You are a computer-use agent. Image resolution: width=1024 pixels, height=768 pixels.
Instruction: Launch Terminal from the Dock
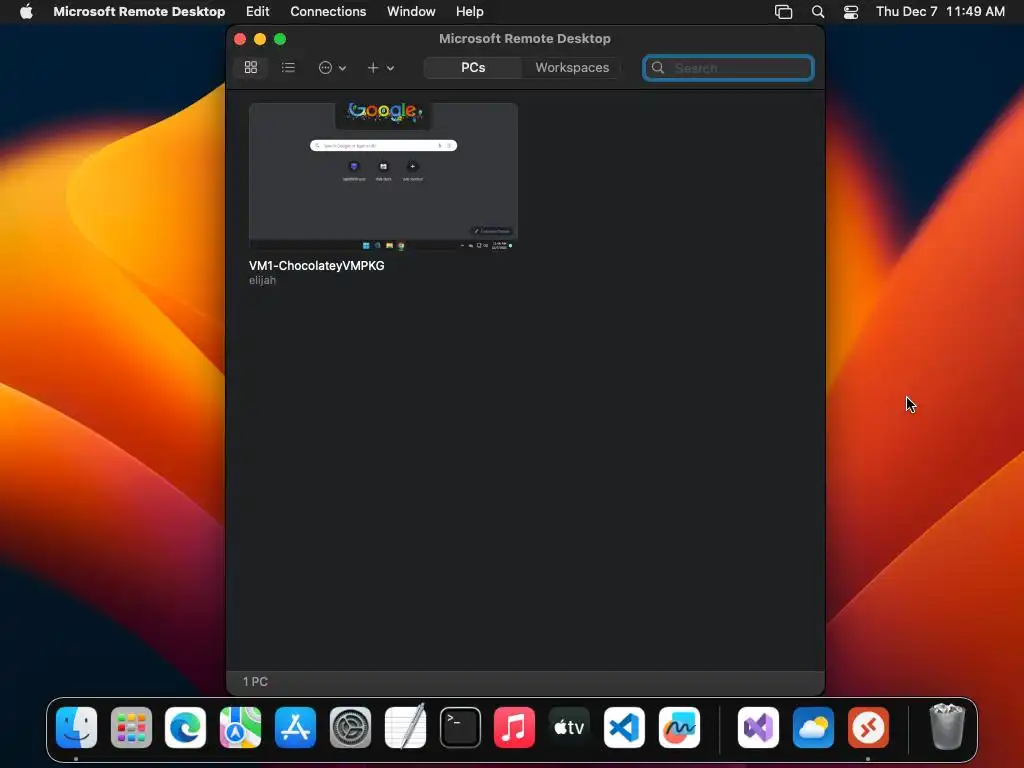(x=460, y=727)
